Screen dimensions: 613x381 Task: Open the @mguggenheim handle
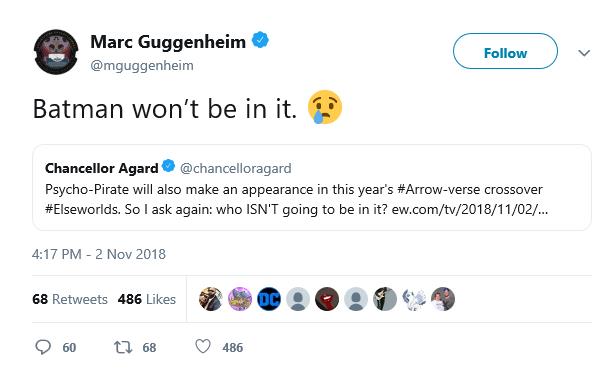pos(142,65)
